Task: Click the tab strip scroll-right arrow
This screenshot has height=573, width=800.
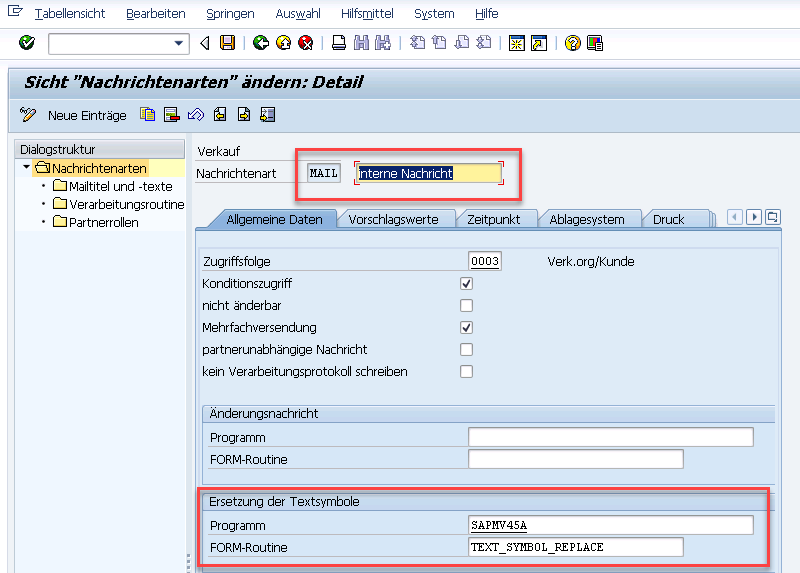Action: pos(754,217)
